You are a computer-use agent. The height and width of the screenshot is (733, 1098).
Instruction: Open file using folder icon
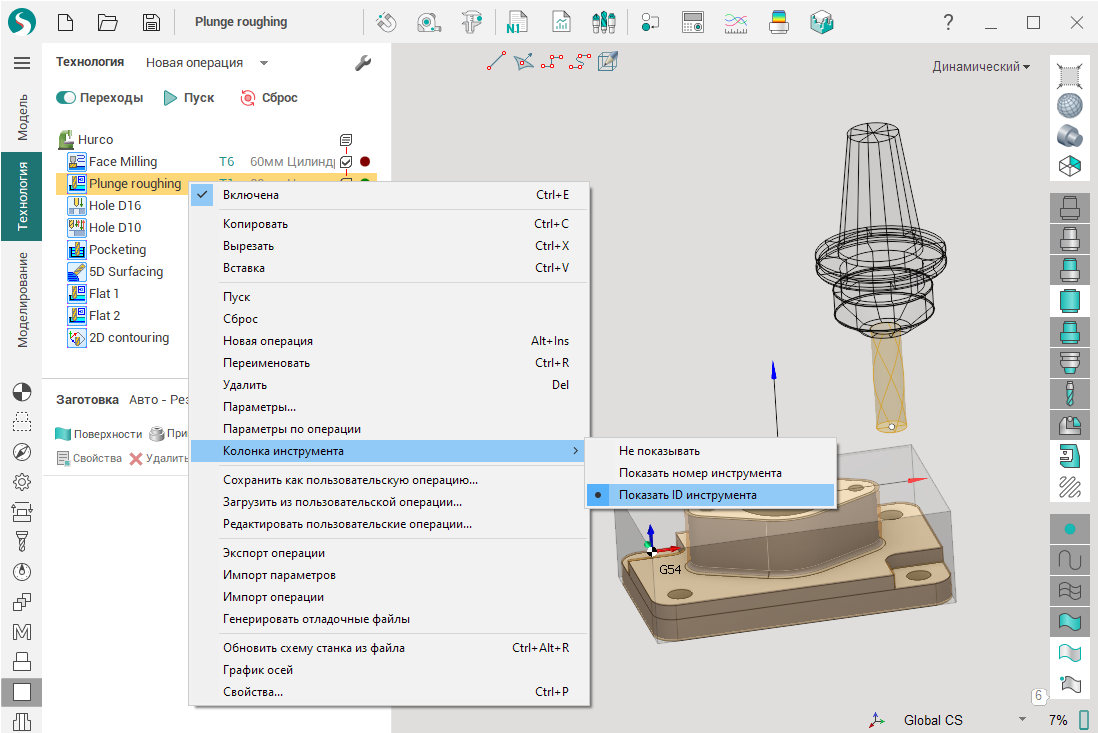[x=108, y=22]
